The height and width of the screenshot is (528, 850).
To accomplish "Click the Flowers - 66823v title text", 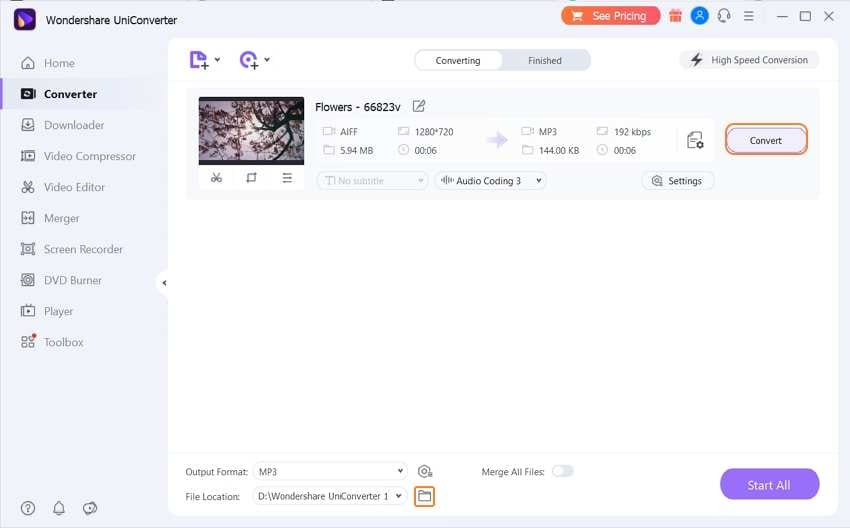I will click(x=358, y=107).
